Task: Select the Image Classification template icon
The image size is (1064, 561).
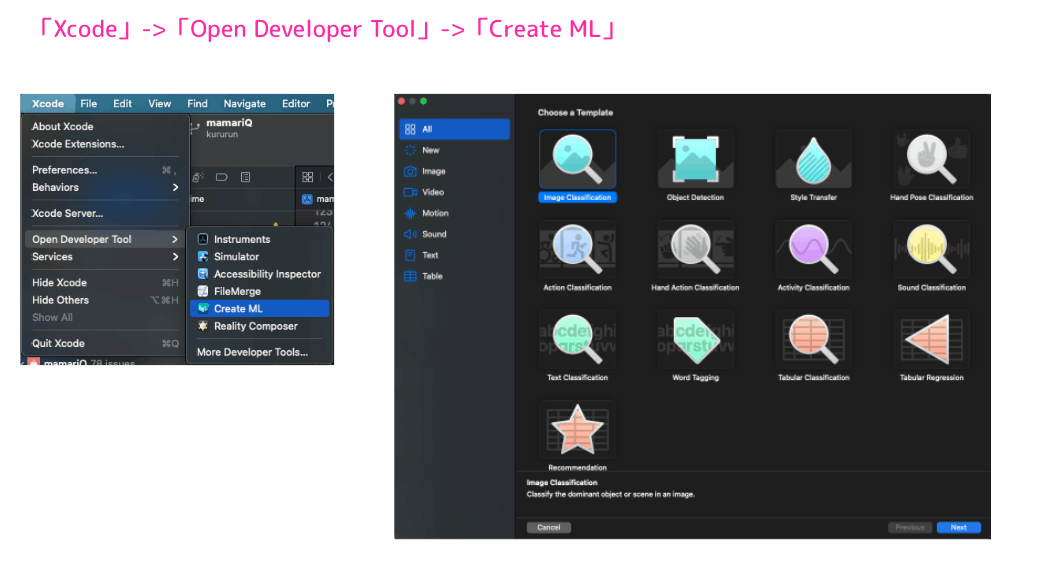Action: click(577, 159)
